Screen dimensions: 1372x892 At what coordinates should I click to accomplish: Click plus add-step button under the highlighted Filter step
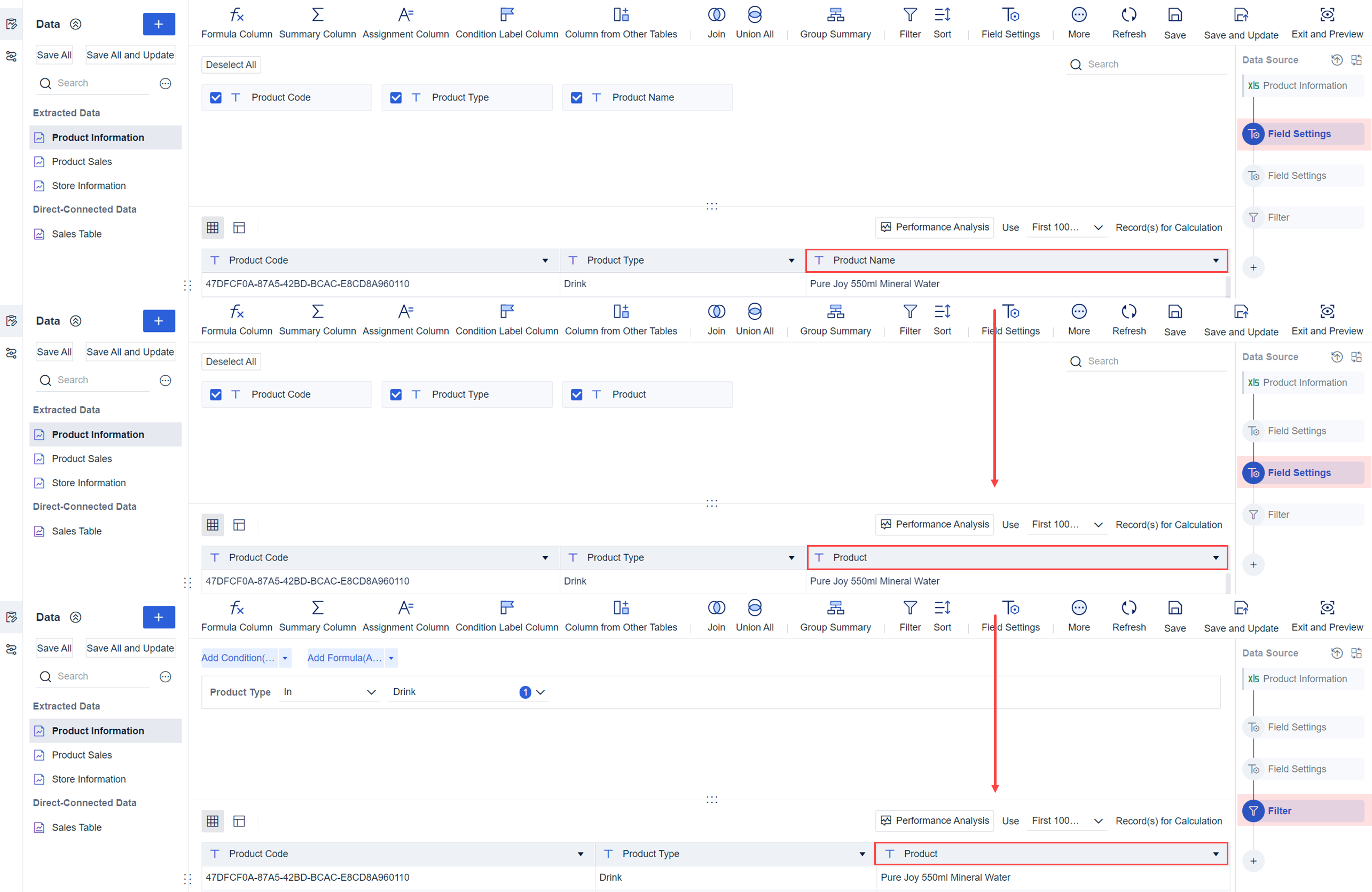click(1253, 861)
